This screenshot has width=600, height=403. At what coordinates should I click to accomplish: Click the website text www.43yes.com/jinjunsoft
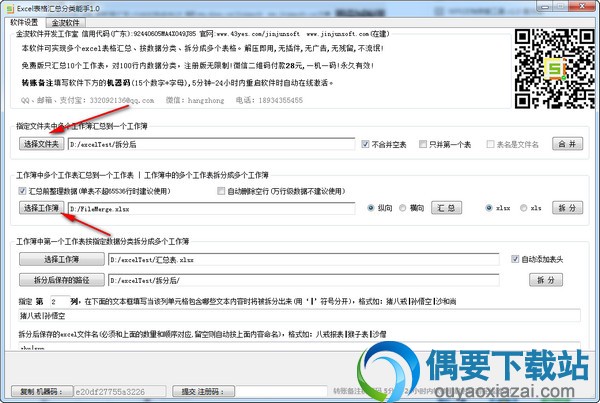click(258, 34)
